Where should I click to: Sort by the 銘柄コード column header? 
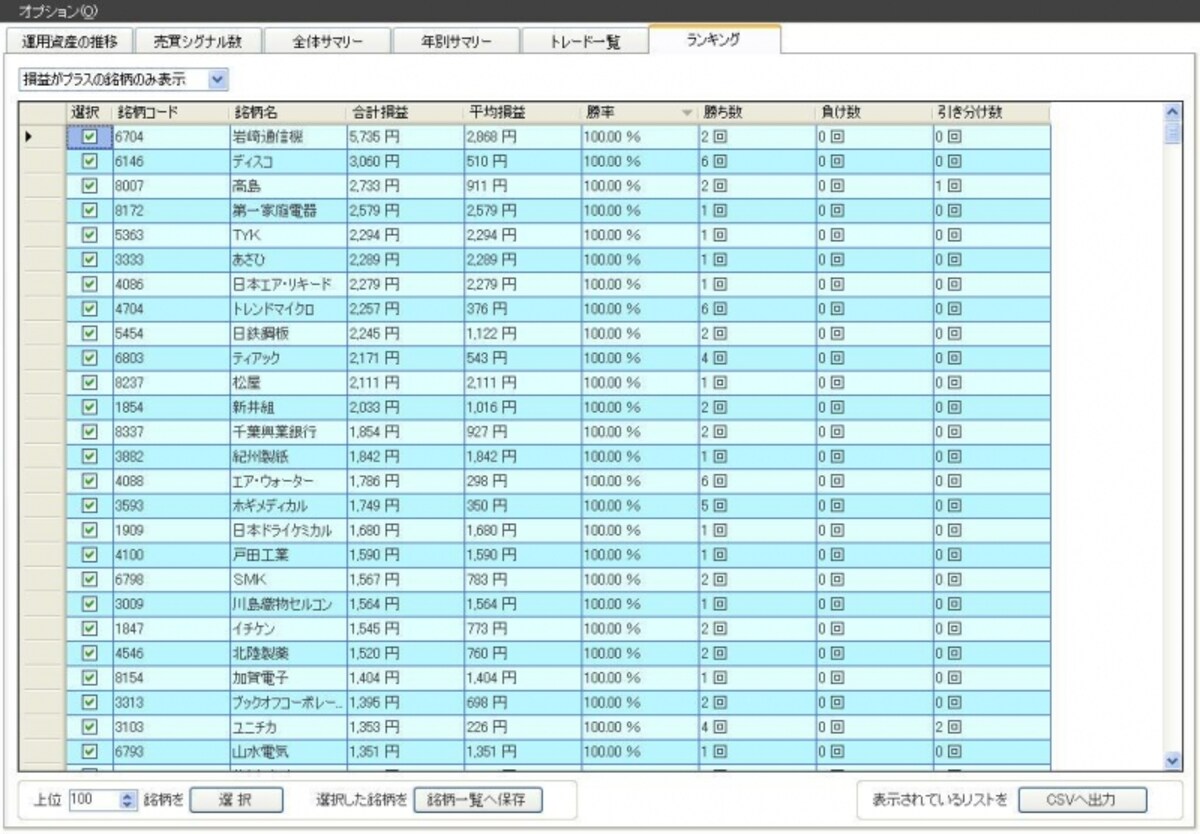pyautogui.click(x=170, y=112)
